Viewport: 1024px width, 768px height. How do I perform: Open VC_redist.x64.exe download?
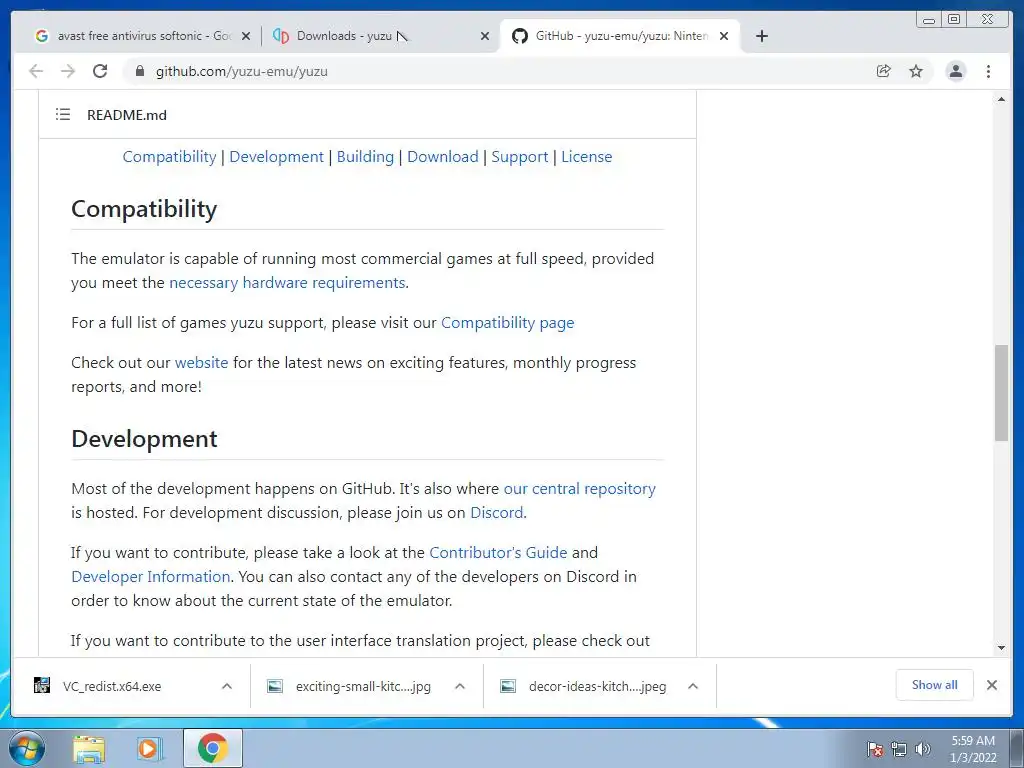pyautogui.click(x=112, y=686)
